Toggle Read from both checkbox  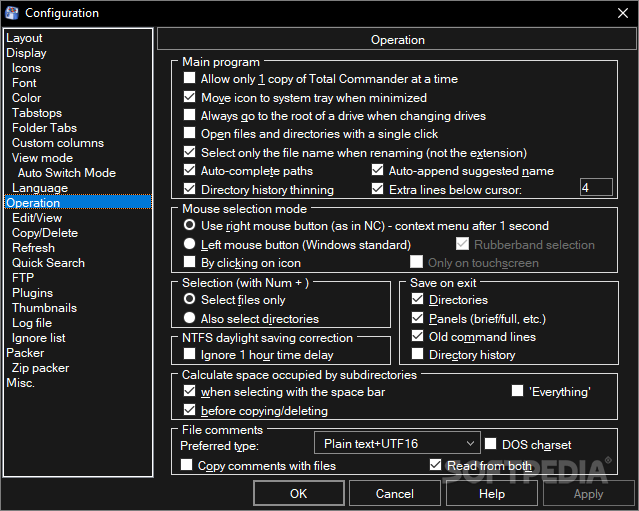pyautogui.click(x=435, y=465)
